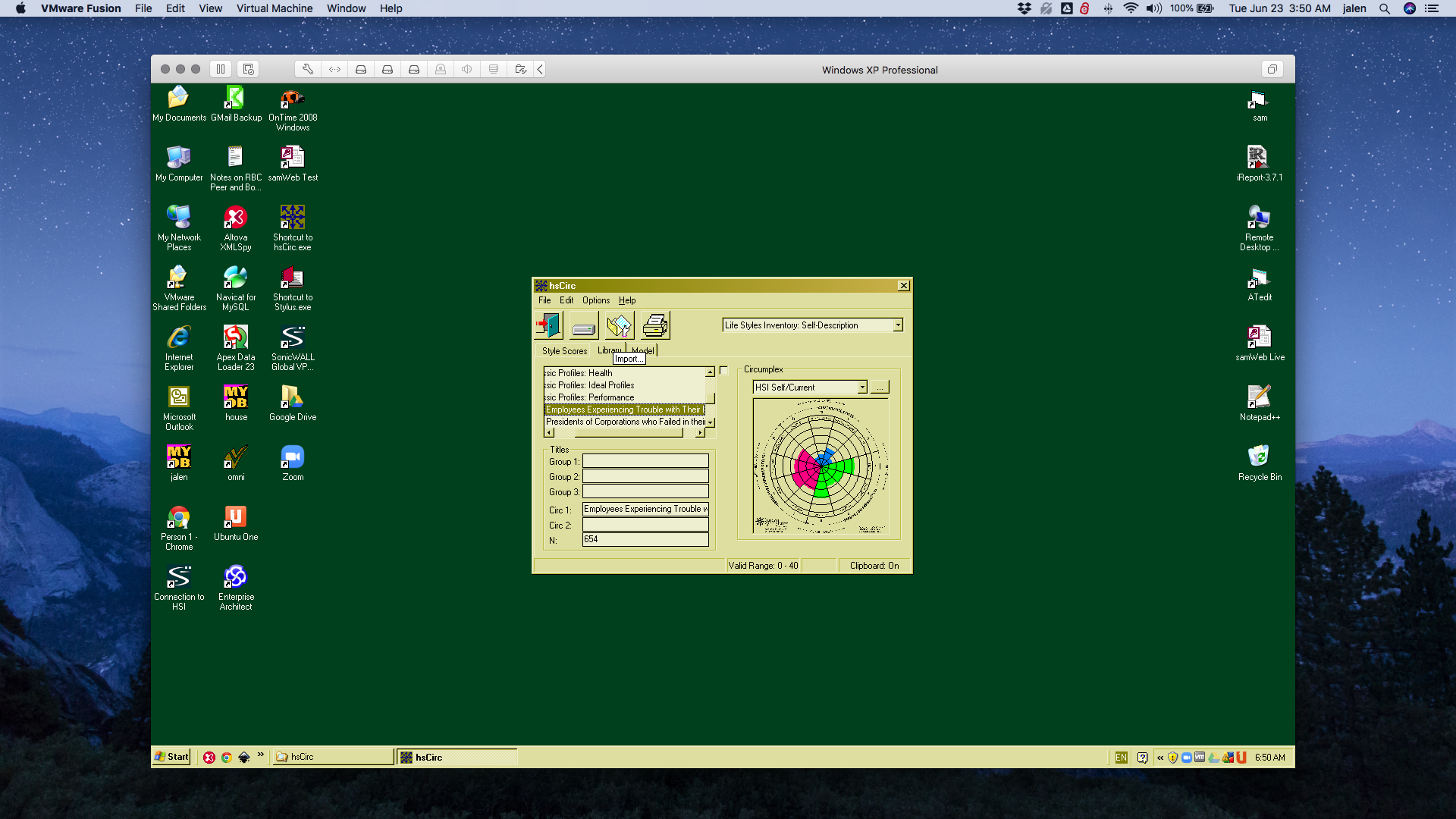Close the hsCirc window
1456x819 pixels.
[903, 286]
